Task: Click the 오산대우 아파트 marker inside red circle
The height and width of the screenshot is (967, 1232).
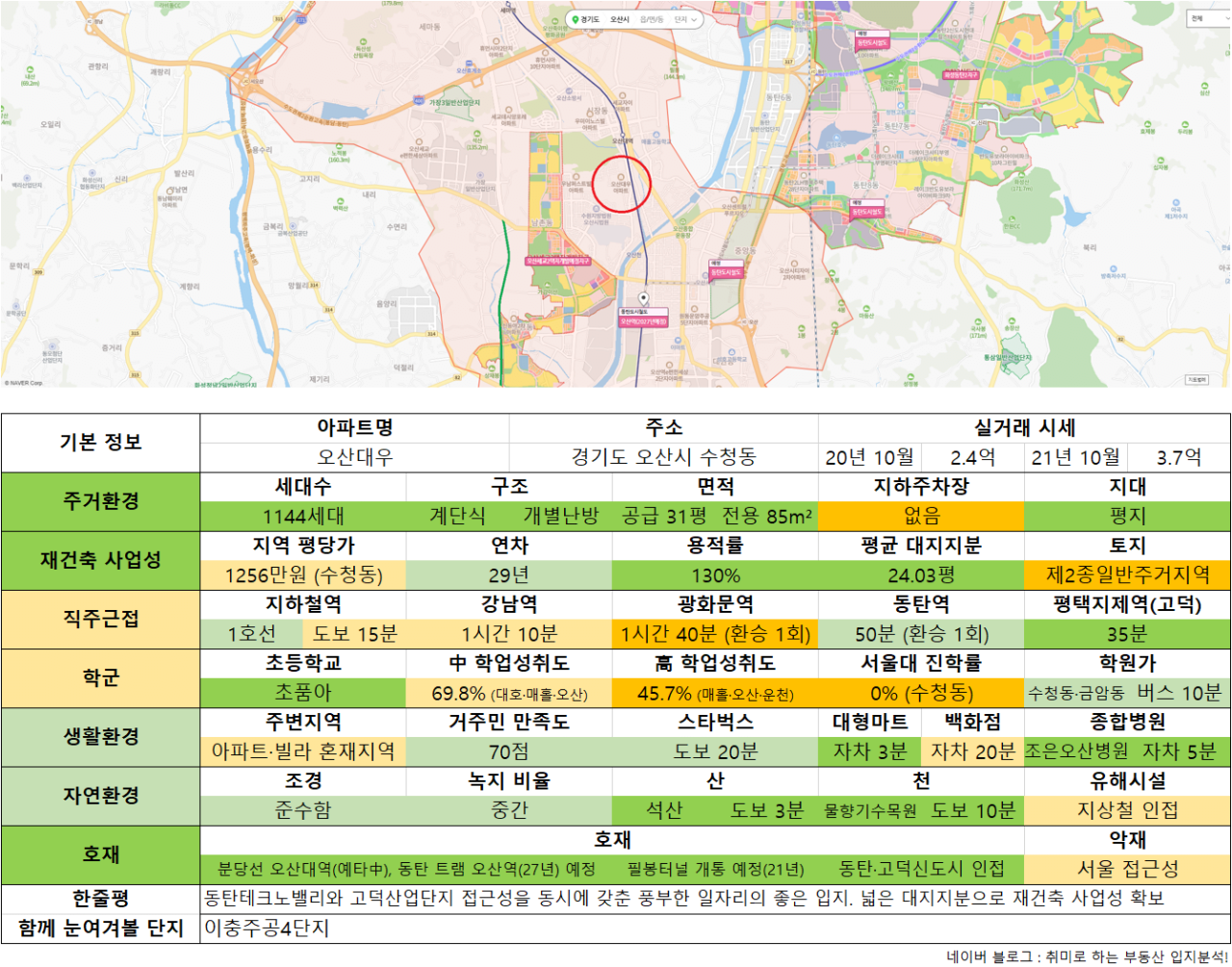Action: [621, 177]
